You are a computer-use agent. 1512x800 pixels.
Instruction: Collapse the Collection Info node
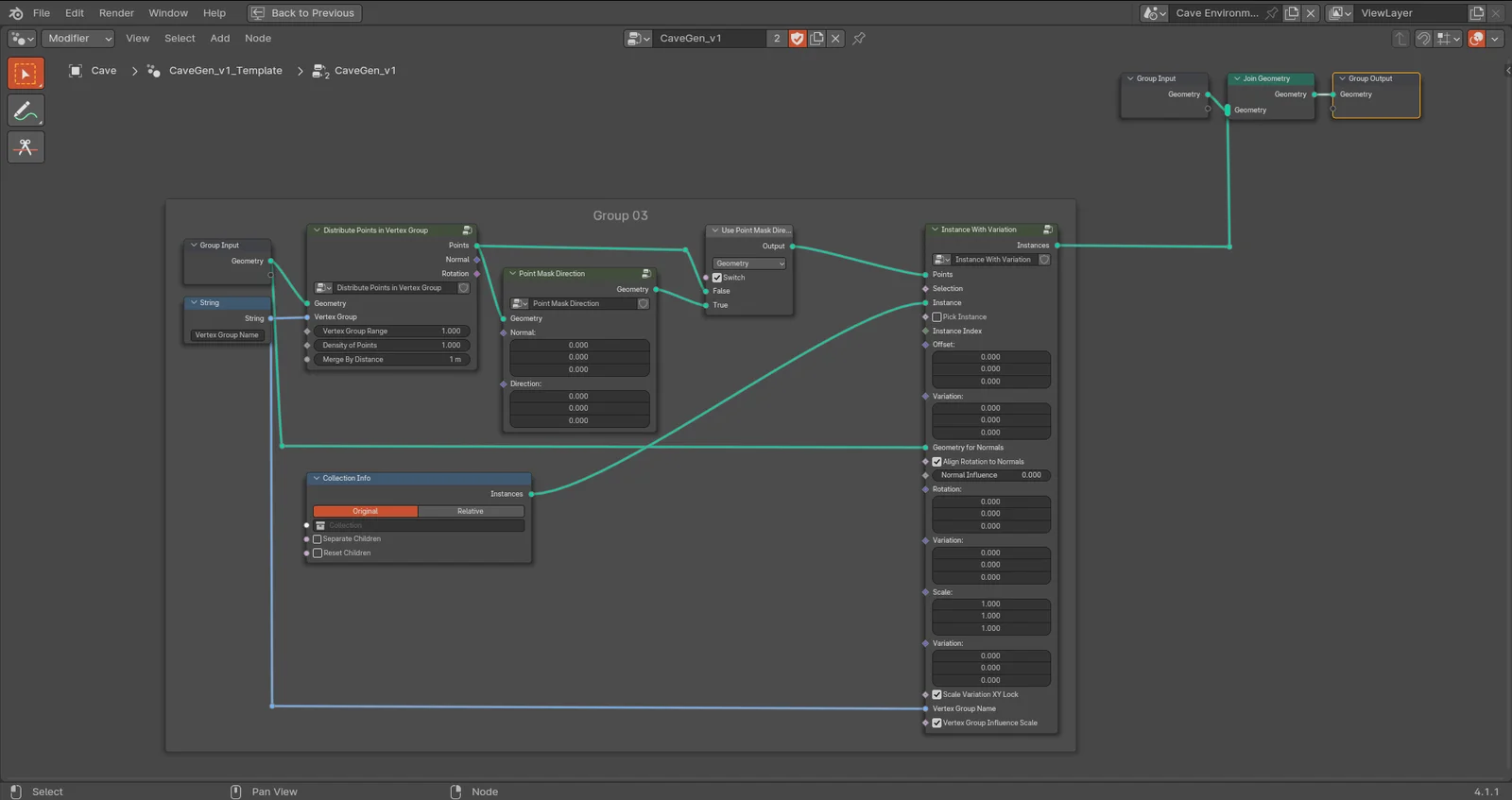[317, 479]
